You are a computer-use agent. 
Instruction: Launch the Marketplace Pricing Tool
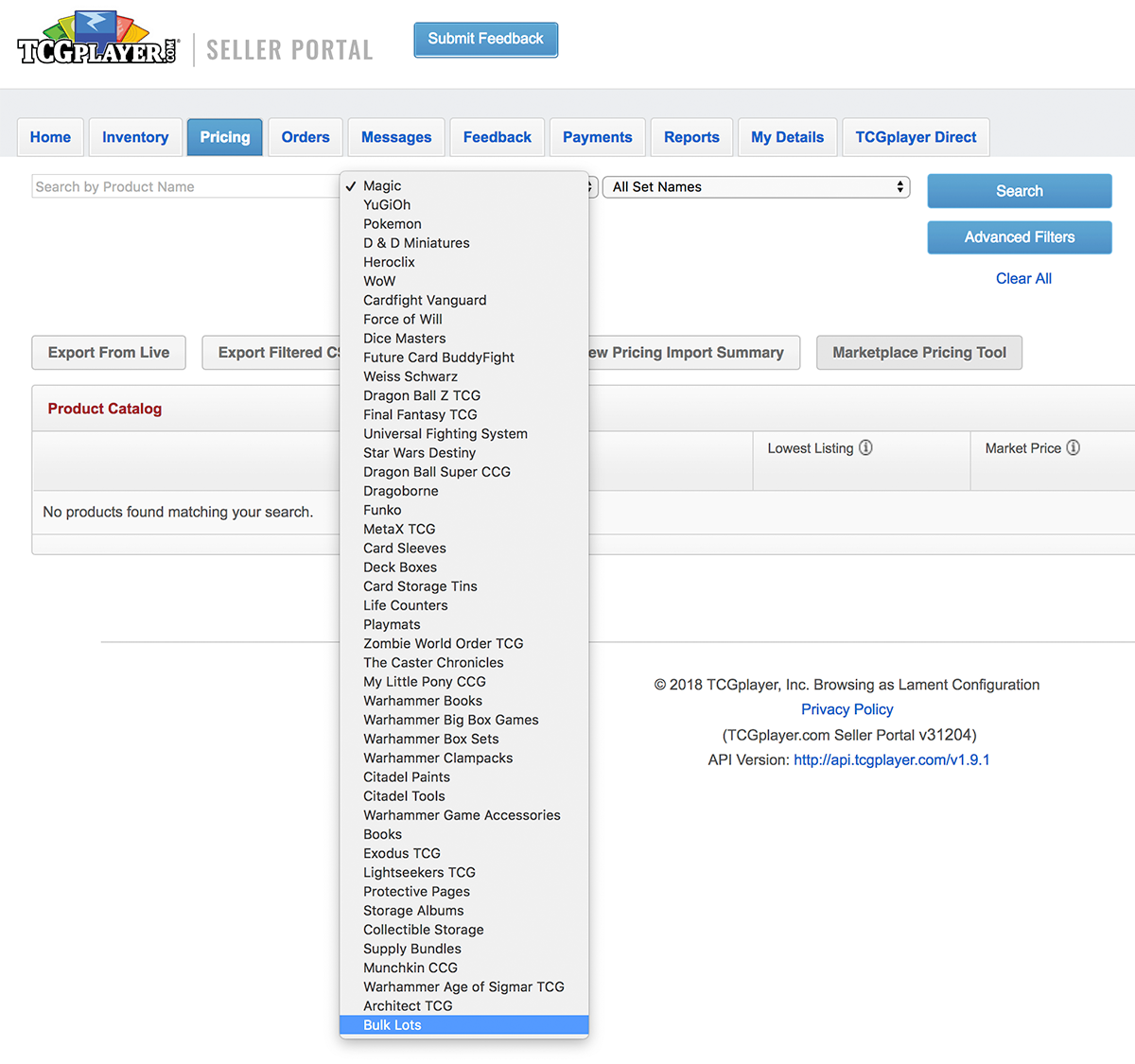[919, 353]
